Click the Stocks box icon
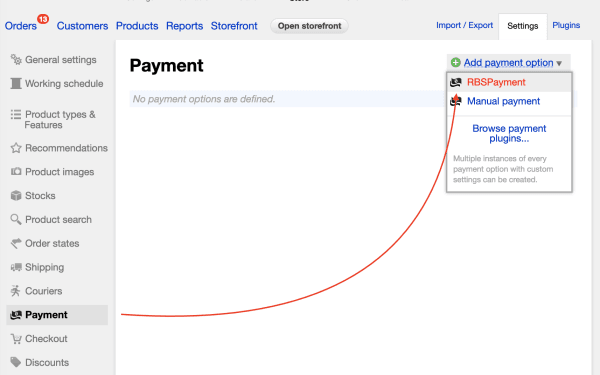Viewport: 600px width, 375px height. pos(16,196)
